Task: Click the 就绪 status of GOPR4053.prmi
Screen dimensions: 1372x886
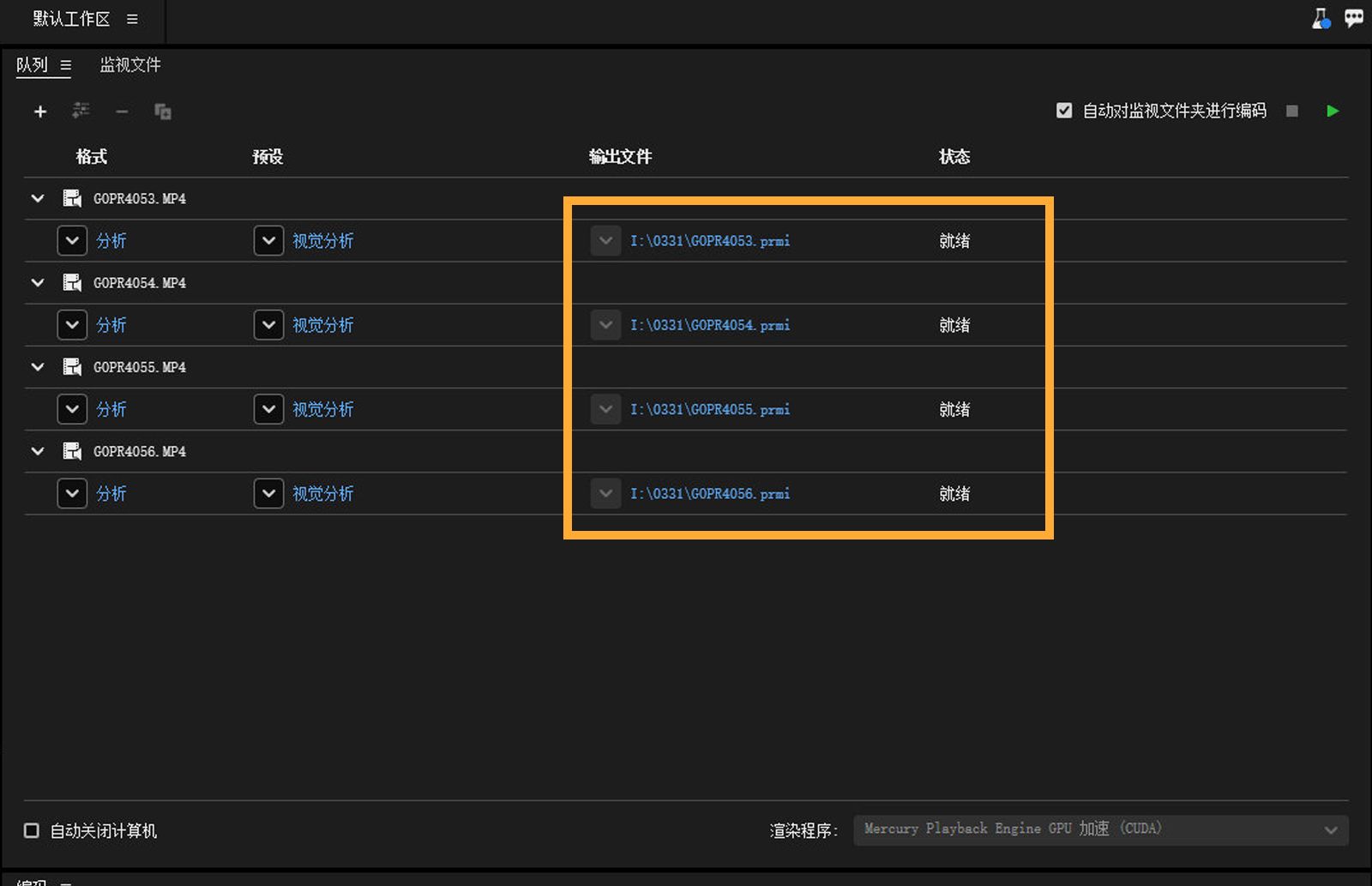Action: point(954,241)
